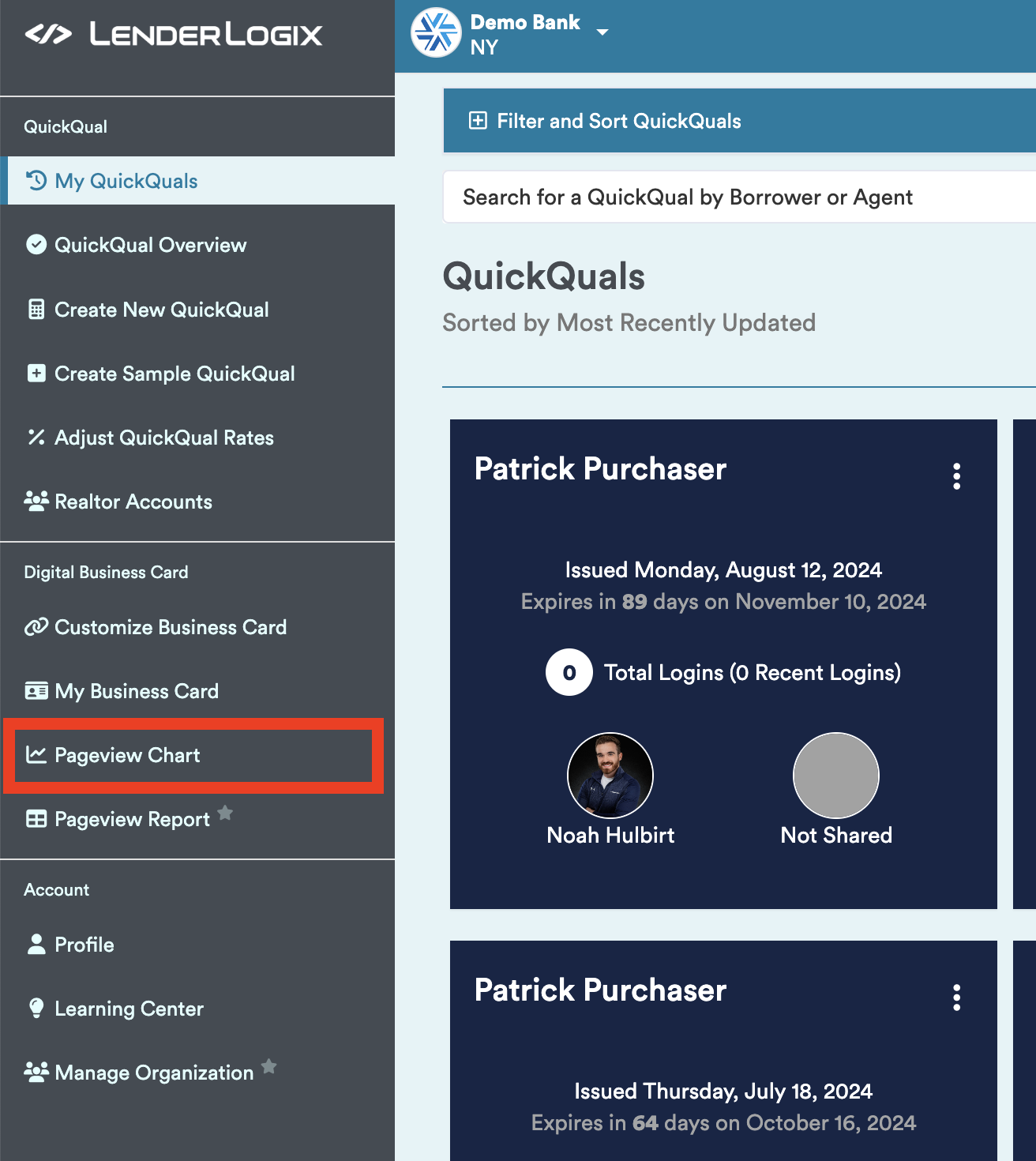Screen dimensions: 1036x1161
Task: Click the Demo Bank snowflake logo
Action: pyautogui.click(x=436, y=33)
